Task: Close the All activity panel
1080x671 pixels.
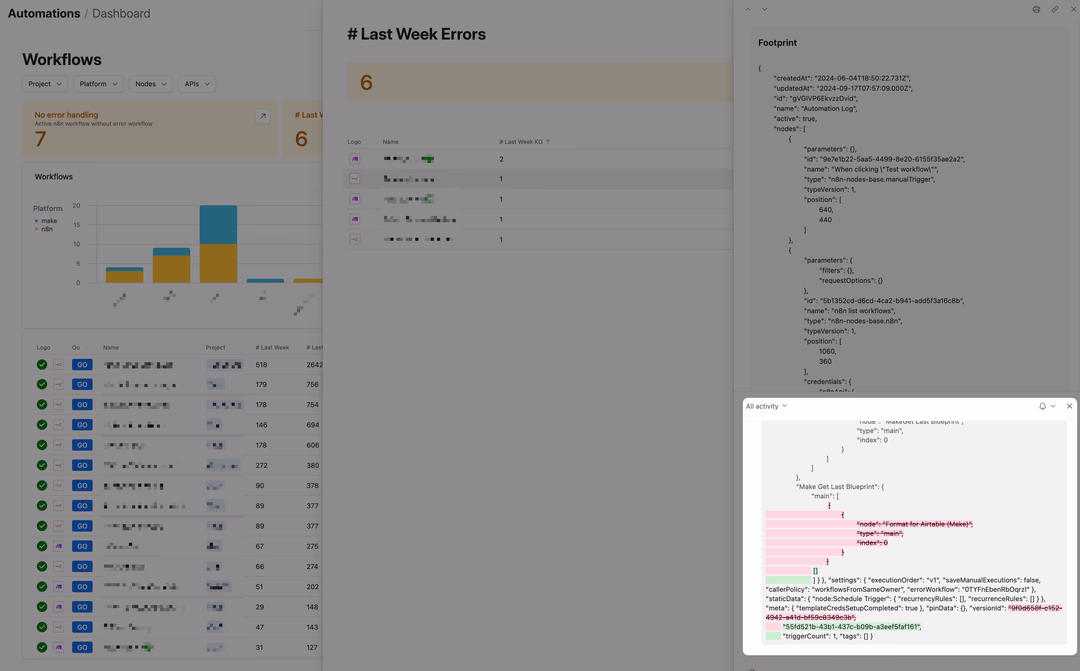Action: click(x=1069, y=406)
